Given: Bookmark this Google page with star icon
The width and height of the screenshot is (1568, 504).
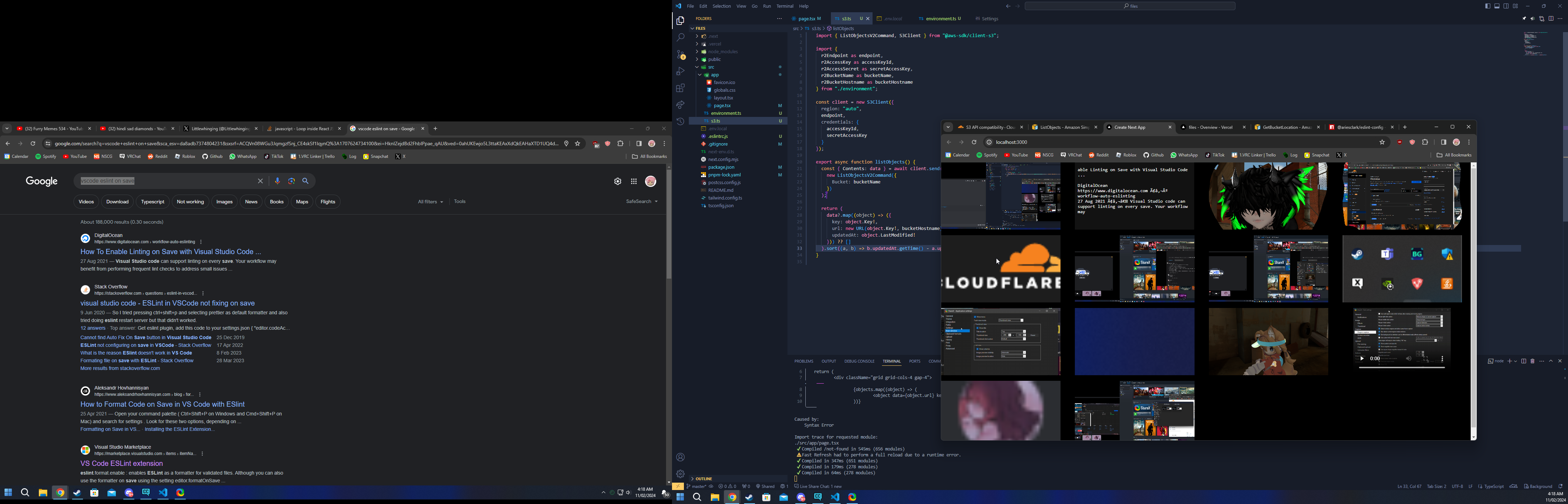Looking at the screenshot, I should tap(577, 143).
